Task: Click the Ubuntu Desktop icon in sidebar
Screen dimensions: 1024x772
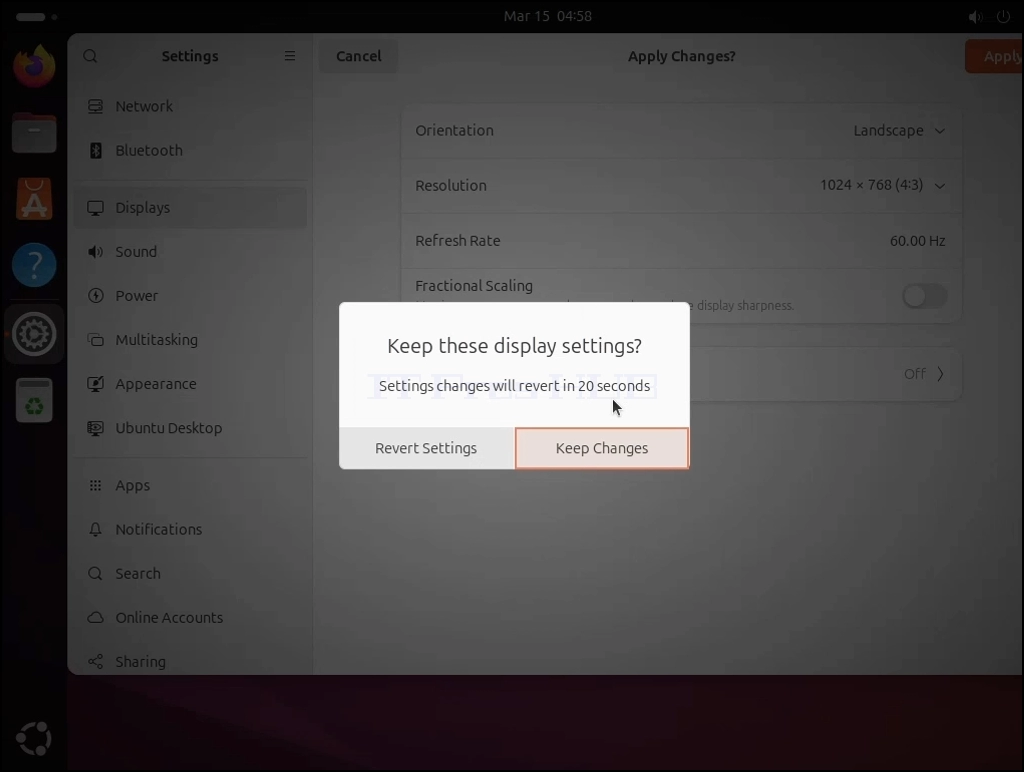Action: click(x=95, y=428)
